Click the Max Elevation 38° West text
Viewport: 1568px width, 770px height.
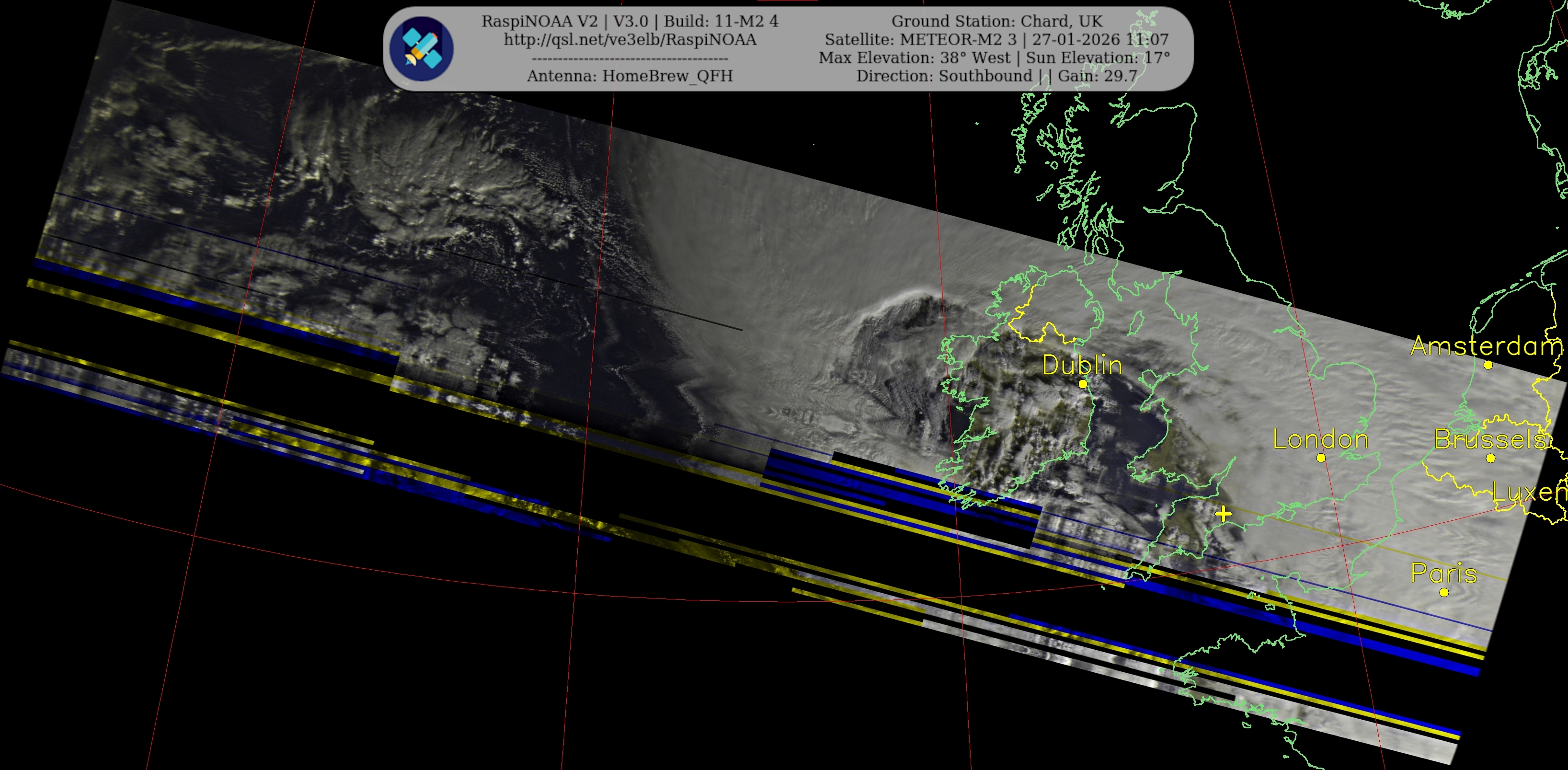point(914,58)
